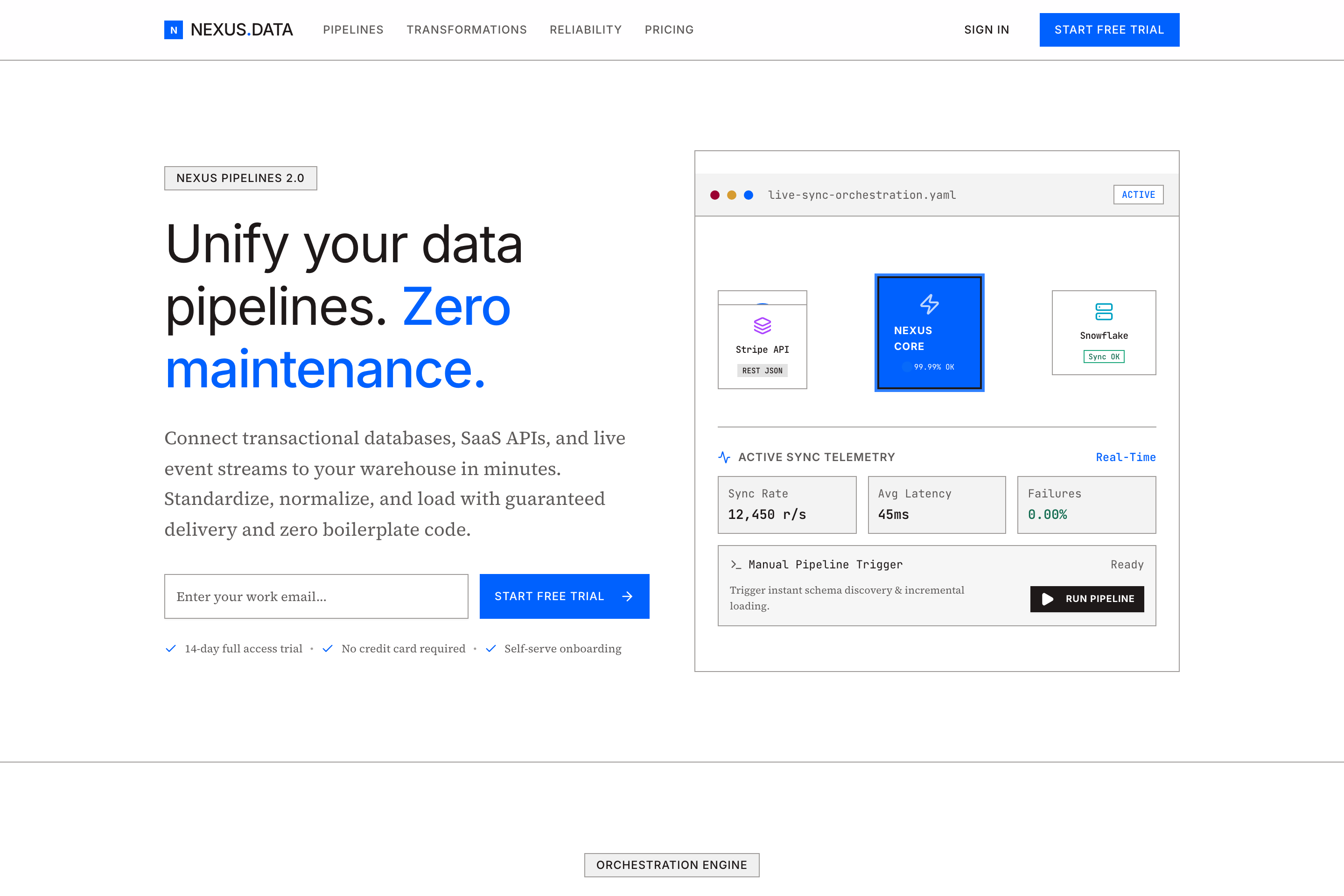The height and width of the screenshot is (896, 1344).
Task: Click the Stripe API layers icon
Action: coord(762,325)
